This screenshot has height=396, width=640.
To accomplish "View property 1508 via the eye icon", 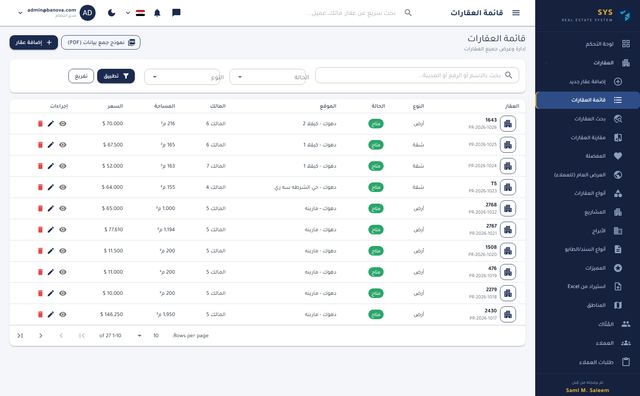I will point(62,251).
